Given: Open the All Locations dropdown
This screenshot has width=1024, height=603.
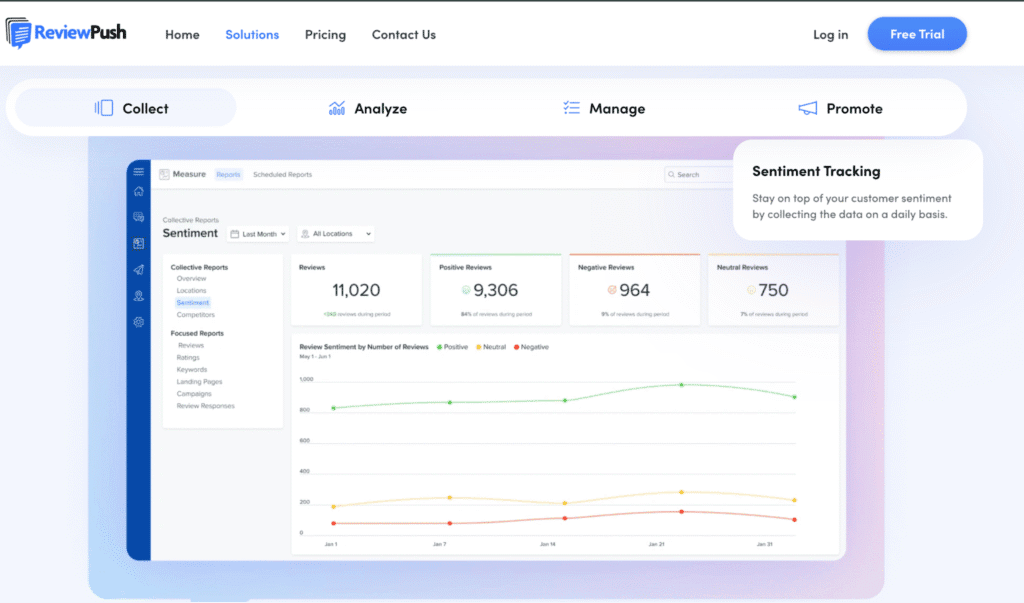Looking at the screenshot, I should click(x=336, y=233).
